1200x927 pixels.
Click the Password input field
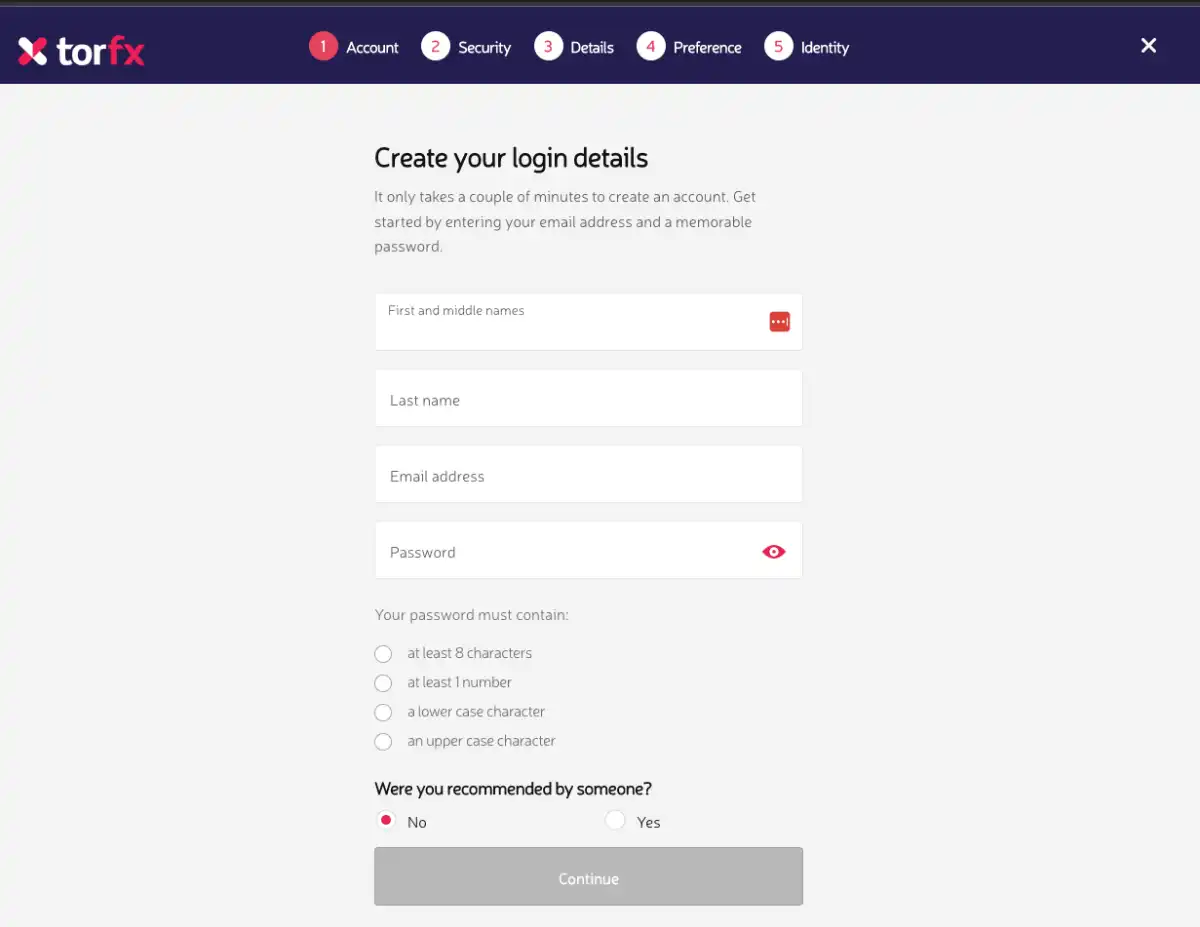(x=560, y=551)
